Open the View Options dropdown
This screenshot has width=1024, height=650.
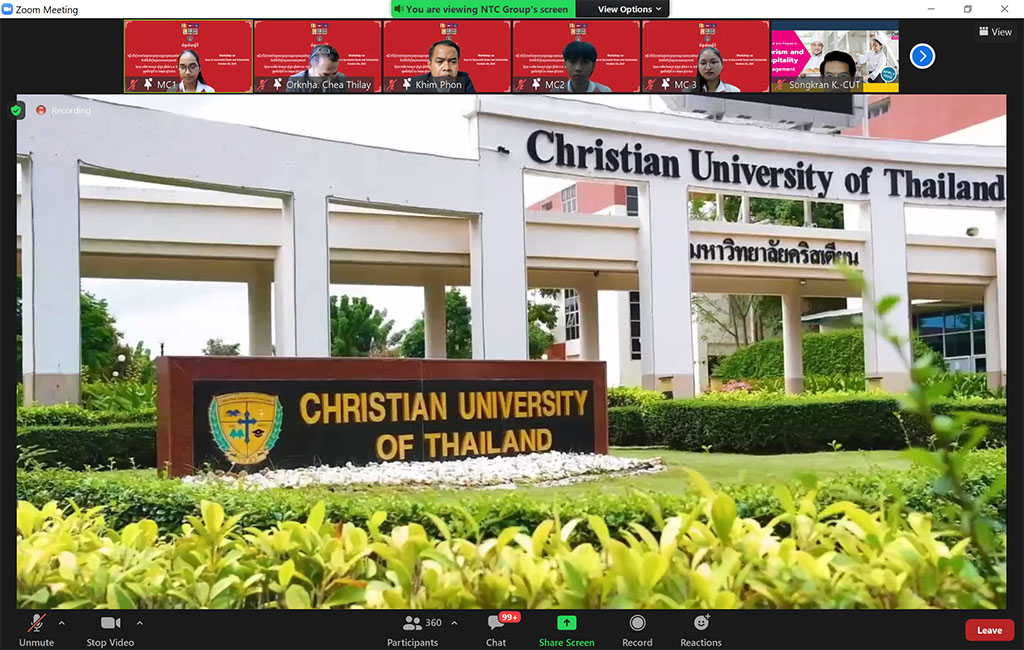pos(630,9)
